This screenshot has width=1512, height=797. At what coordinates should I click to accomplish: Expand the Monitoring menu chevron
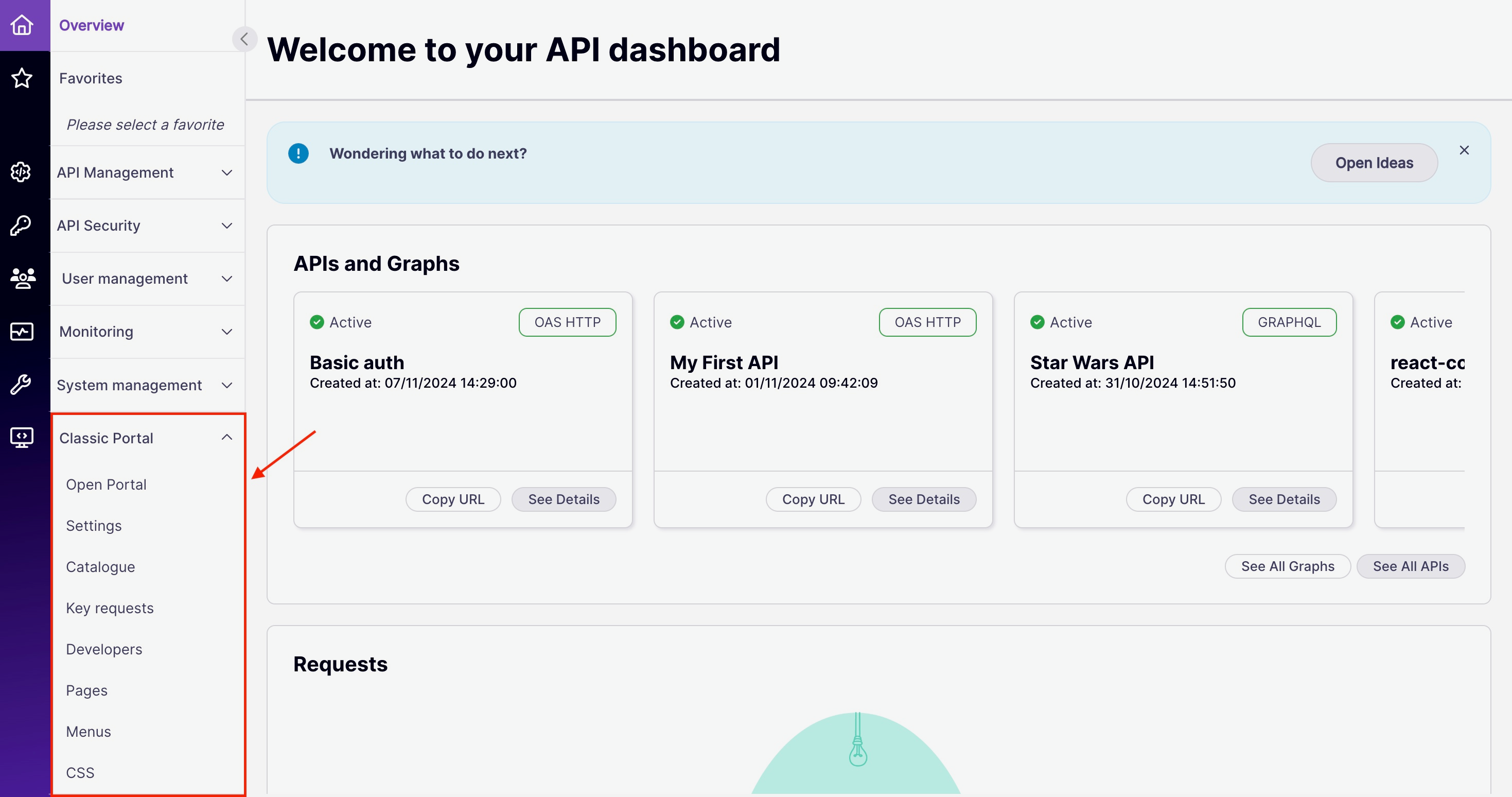click(x=226, y=332)
